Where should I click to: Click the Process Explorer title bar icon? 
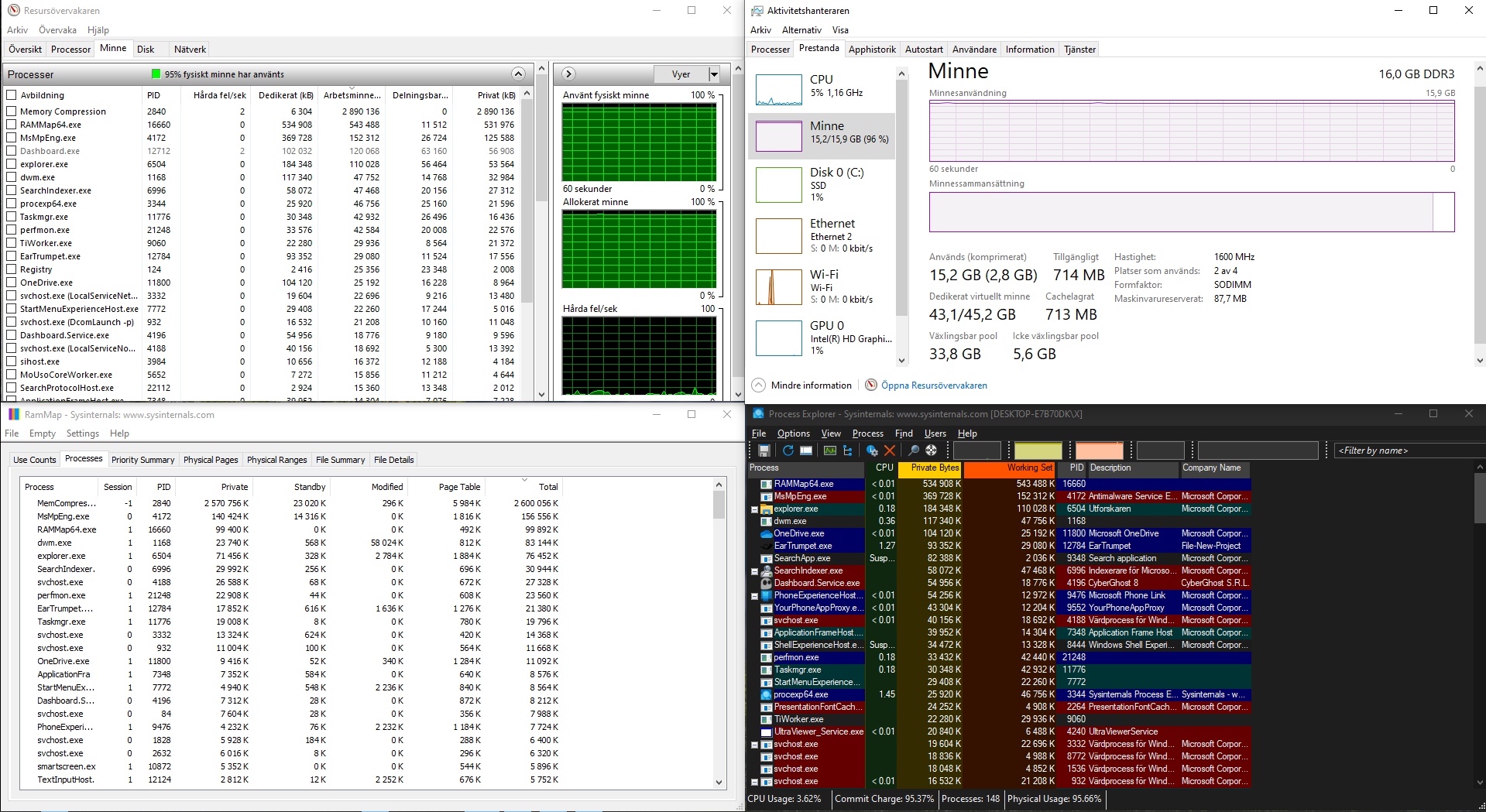[x=758, y=414]
